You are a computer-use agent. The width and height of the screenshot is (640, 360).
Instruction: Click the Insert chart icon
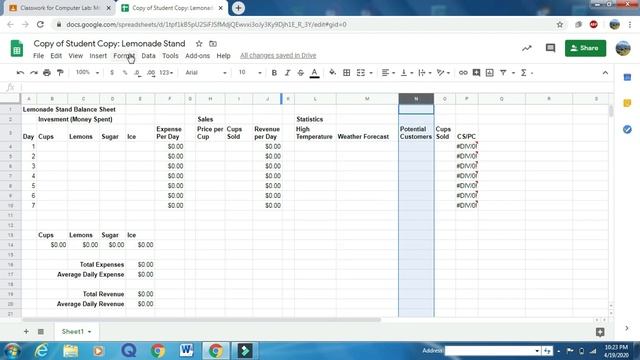click(x=490, y=73)
